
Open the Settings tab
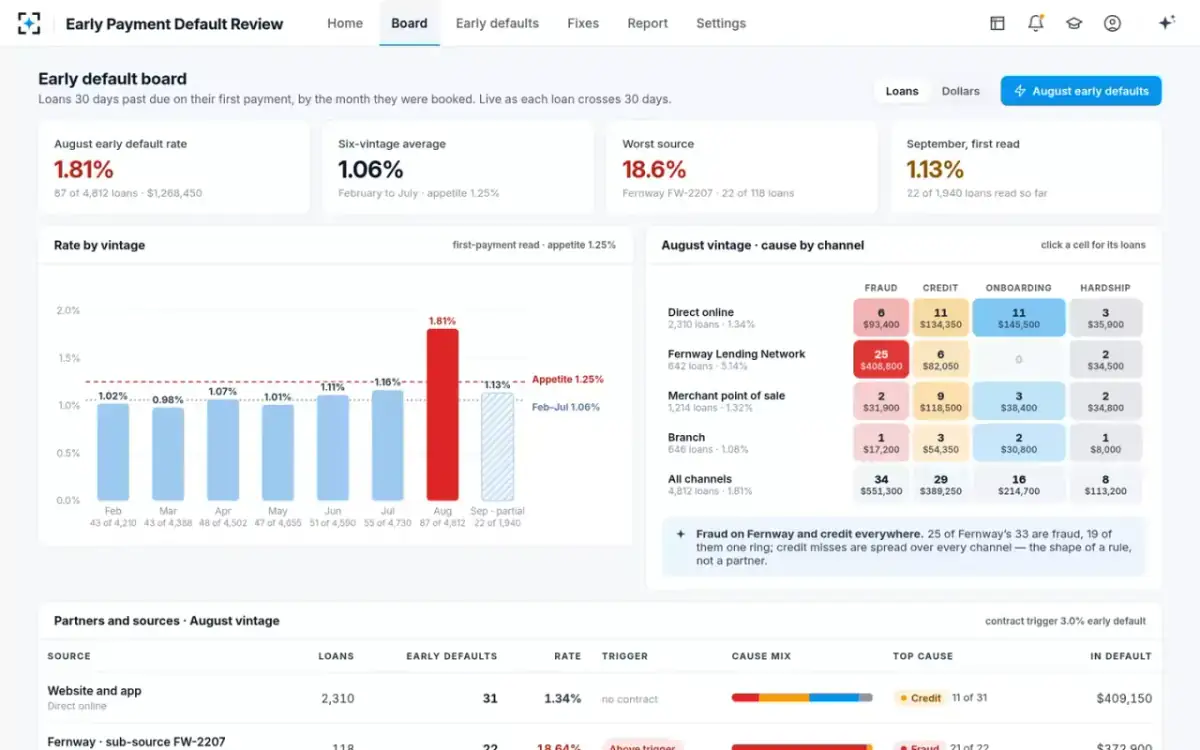click(721, 23)
